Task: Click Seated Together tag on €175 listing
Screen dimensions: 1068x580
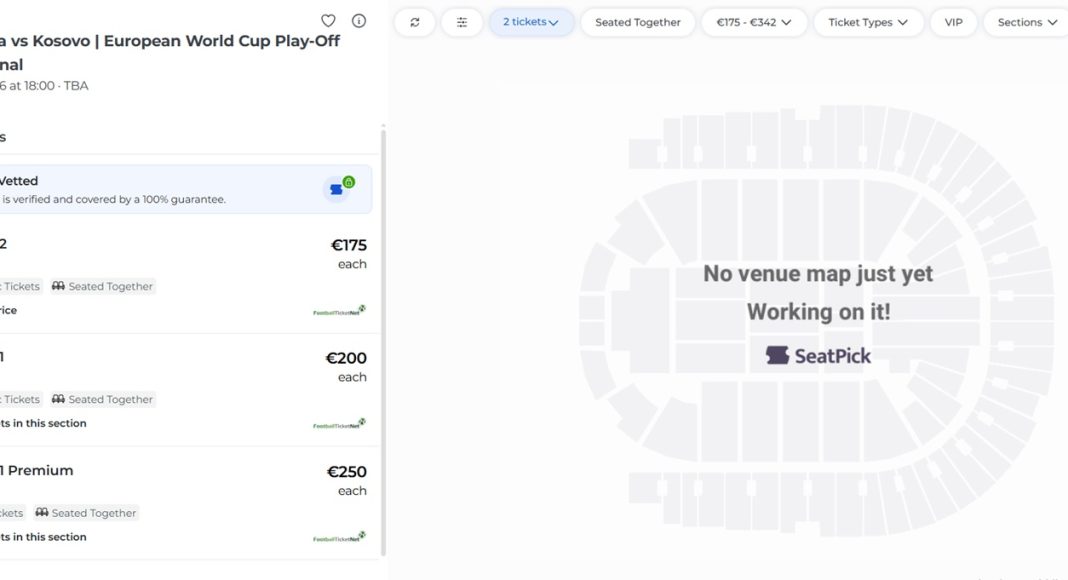Action: pos(103,286)
